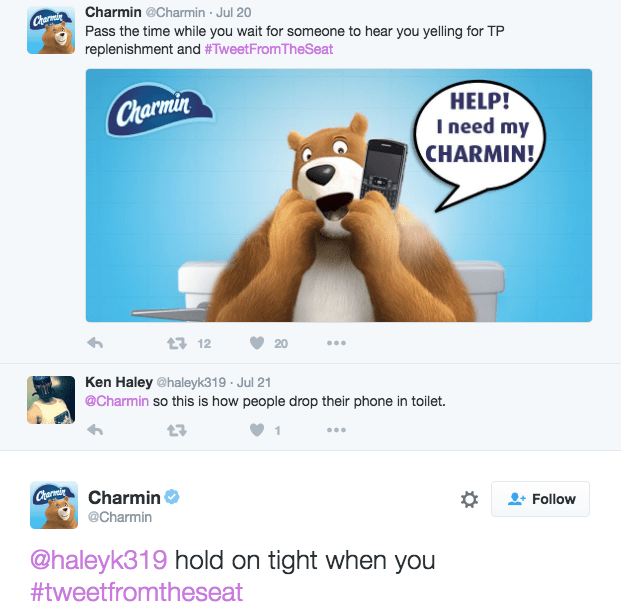Open the gear settings menu beside Follow

tap(469, 499)
